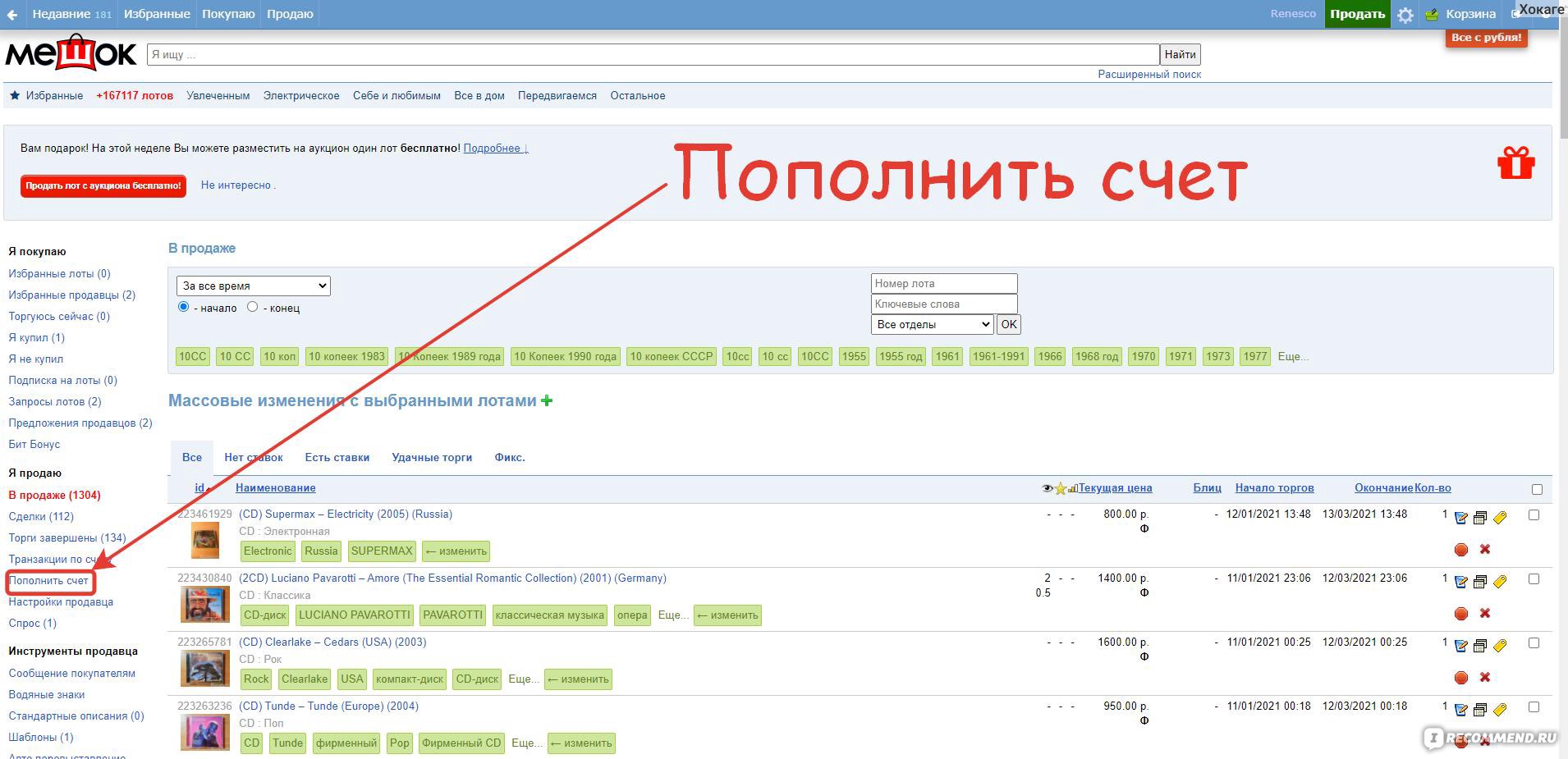Copy the Clearlake Cedars lot
Screen dimensions: 1568x759
pyautogui.click(x=1480, y=646)
